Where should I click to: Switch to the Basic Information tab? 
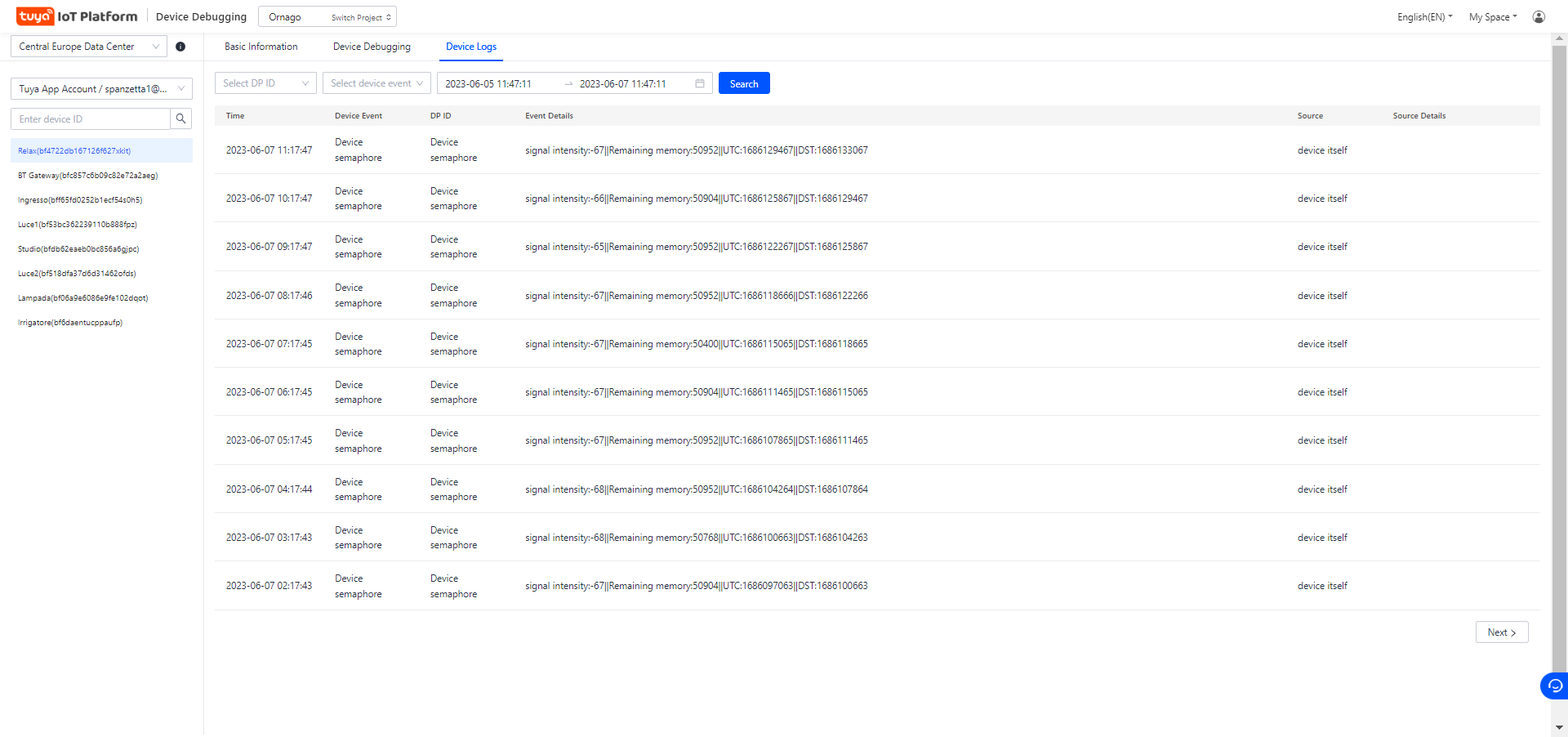[261, 47]
